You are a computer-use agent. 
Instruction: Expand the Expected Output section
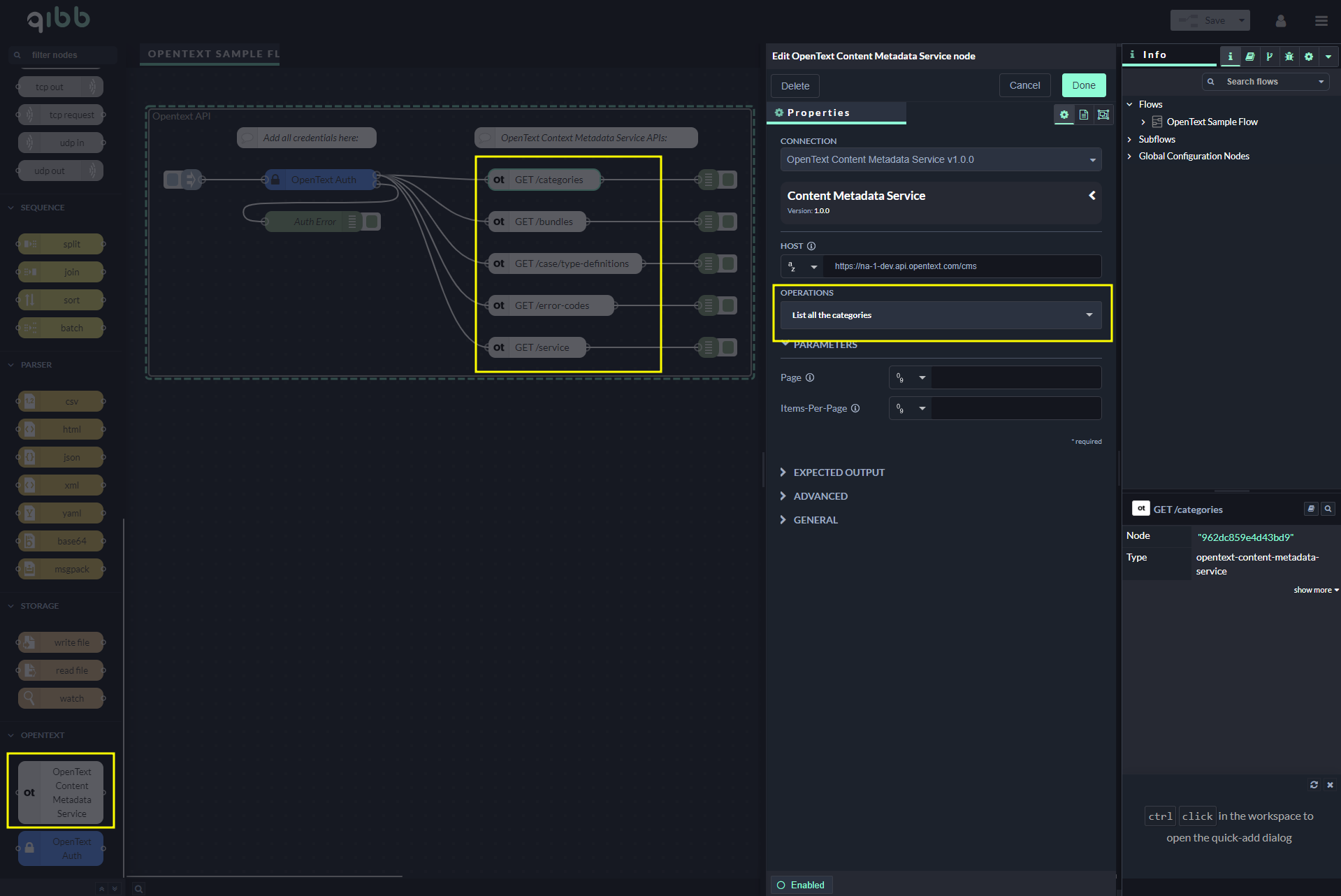839,472
